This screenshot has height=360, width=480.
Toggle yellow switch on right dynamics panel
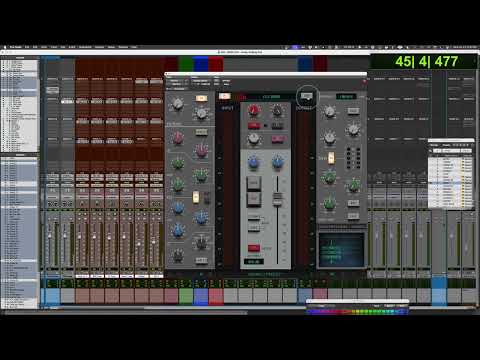331,158
